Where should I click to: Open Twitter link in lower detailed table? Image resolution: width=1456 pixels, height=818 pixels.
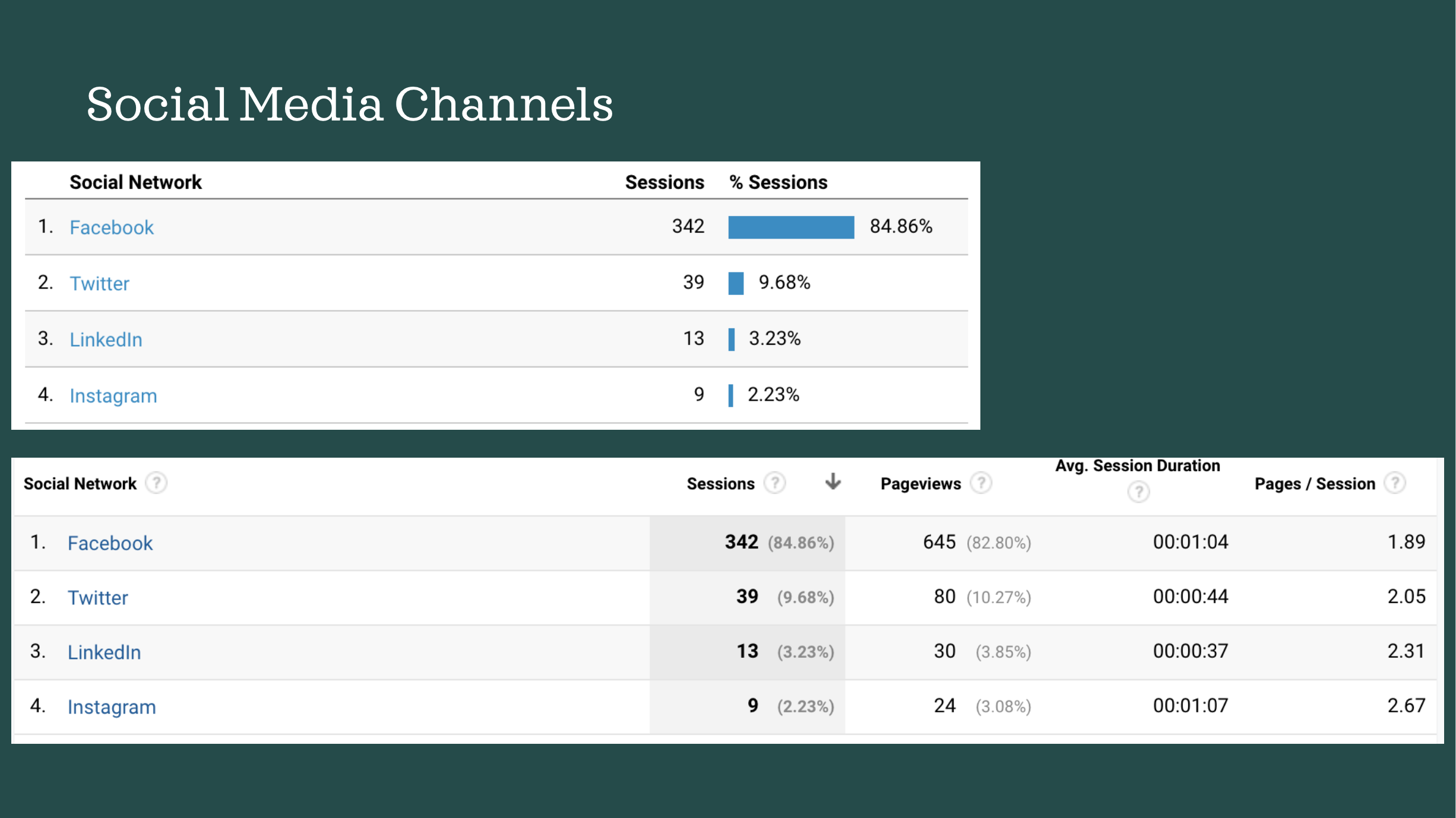[98, 598]
